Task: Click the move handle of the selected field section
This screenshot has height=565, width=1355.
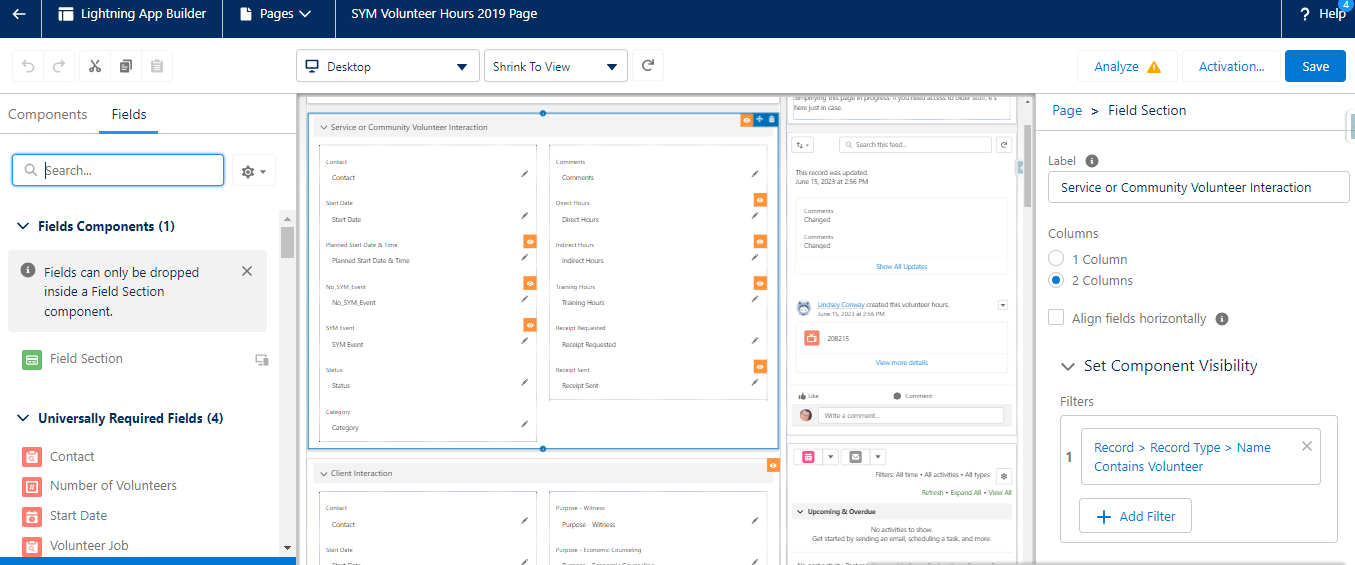Action: [x=759, y=120]
